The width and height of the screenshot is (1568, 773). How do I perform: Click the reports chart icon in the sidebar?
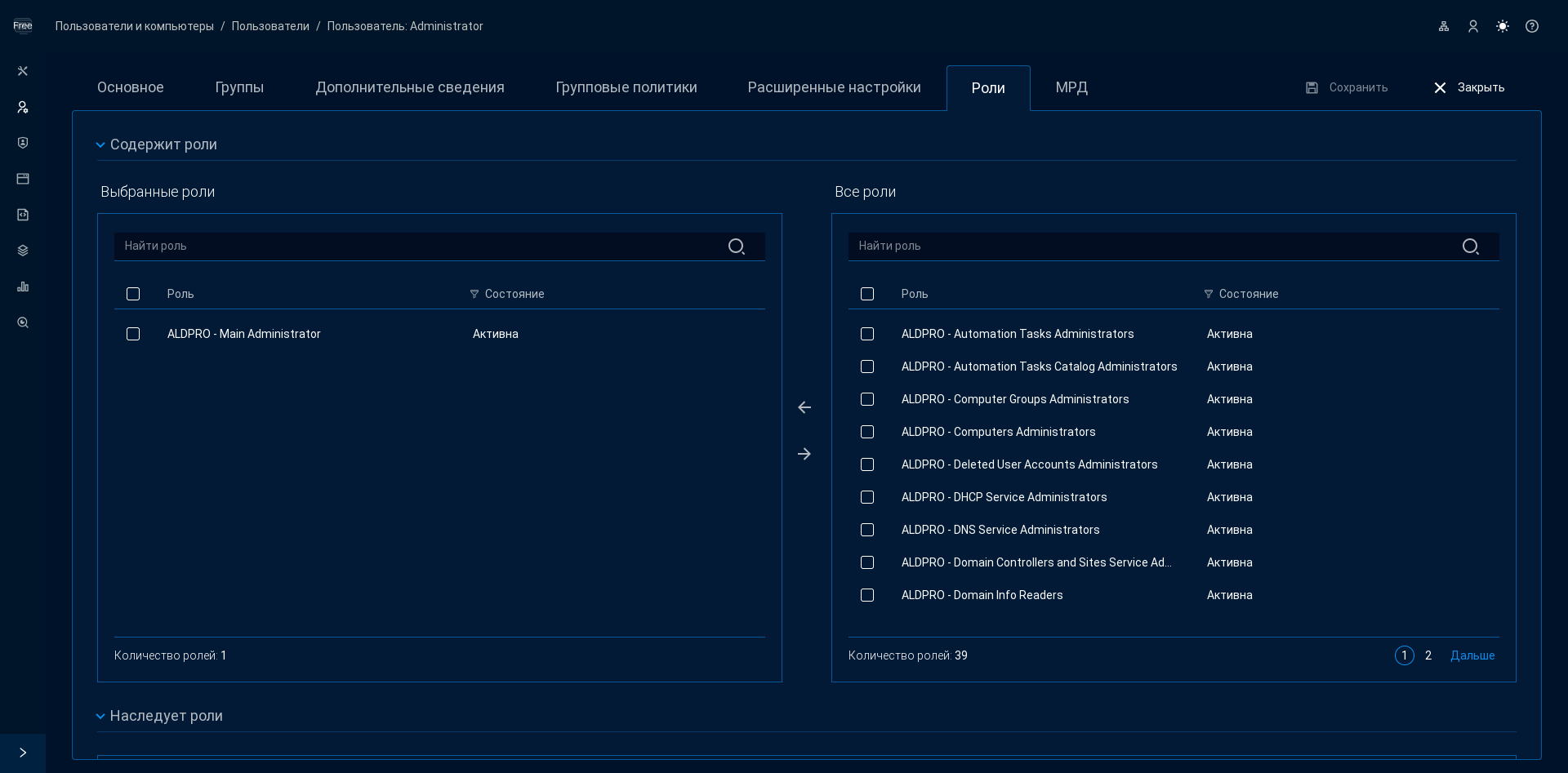click(23, 287)
